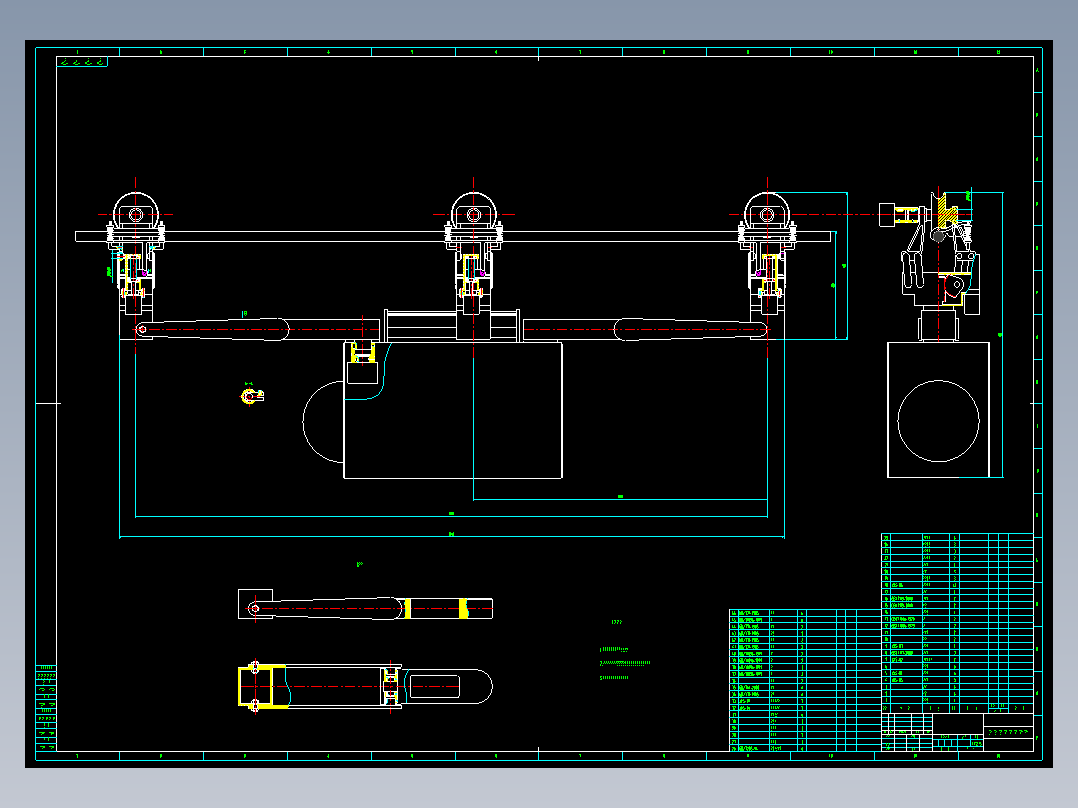The image size is (1078, 808).
Task: Select the three-line green notes block
Action: click(x=625, y=663)
